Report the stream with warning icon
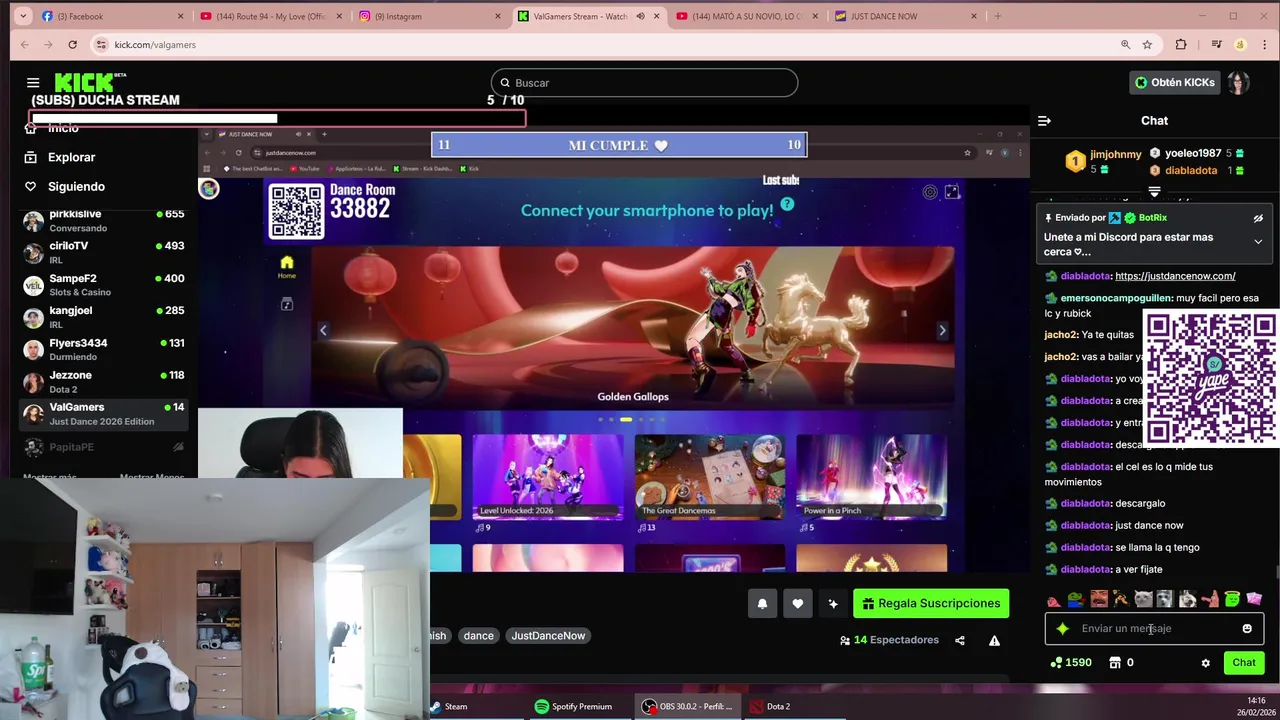The image size is (1280, 720). 994,641
